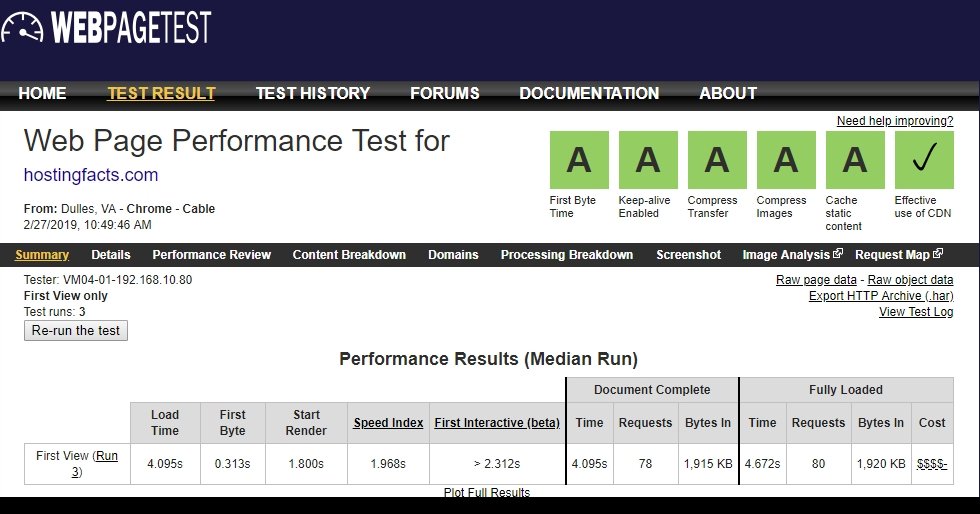Image resolution: width=980 pixels, height=514 pixels.
Task: Click the Speed Index column header link
Action: (x=388, y=423)
